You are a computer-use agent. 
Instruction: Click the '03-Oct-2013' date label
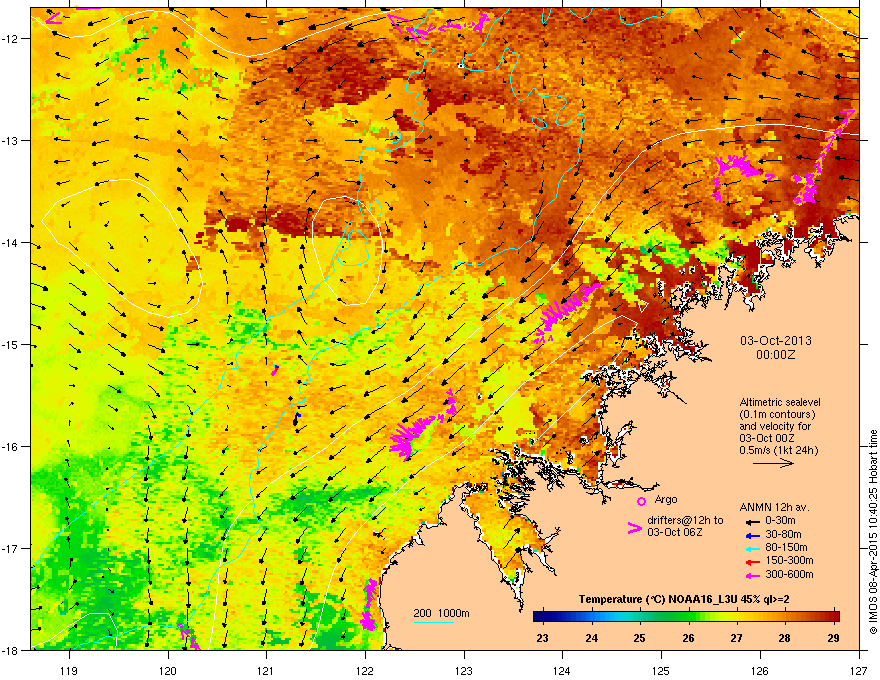pos(776,341)
